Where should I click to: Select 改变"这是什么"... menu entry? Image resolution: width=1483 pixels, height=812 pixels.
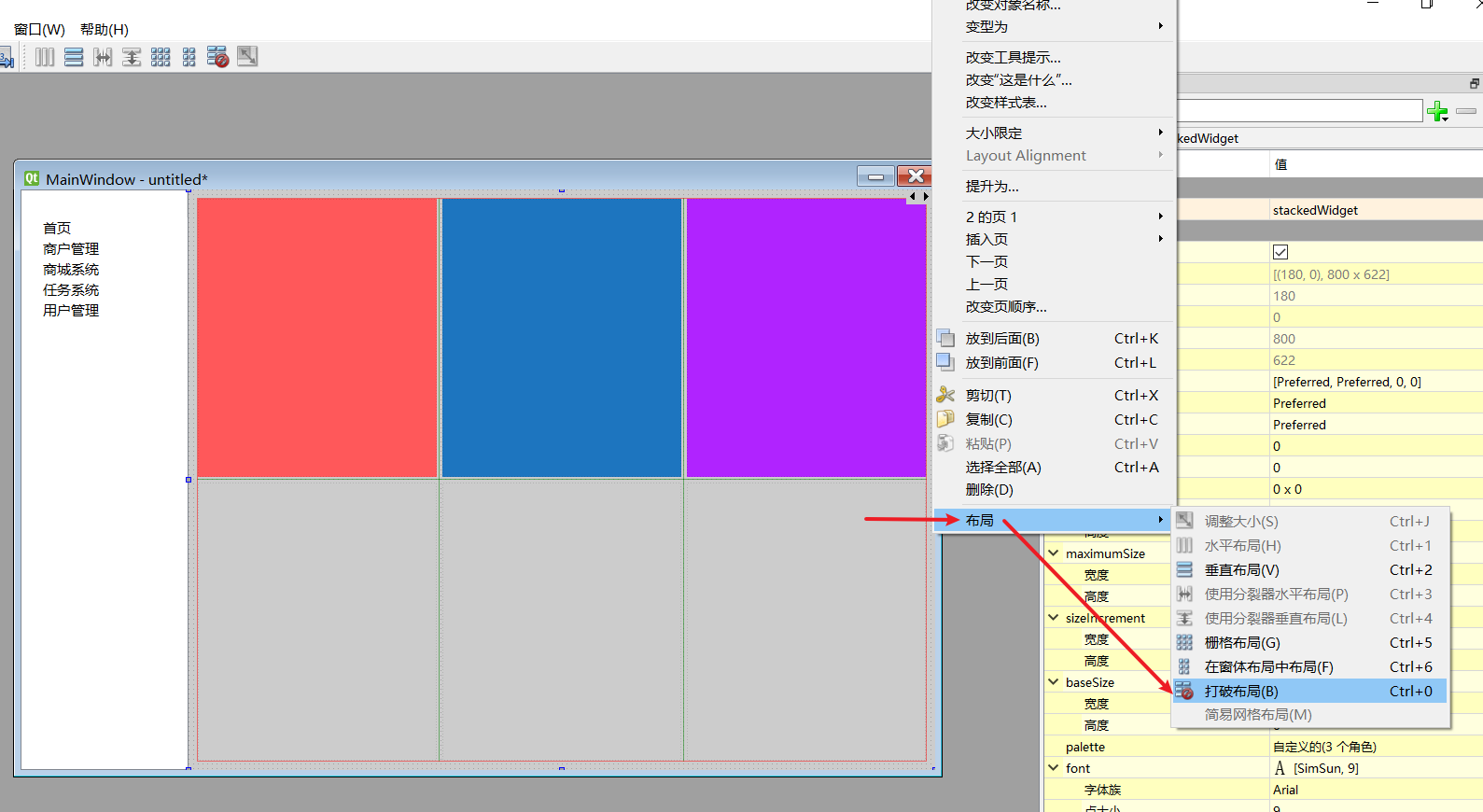(x=1053, y=80)
